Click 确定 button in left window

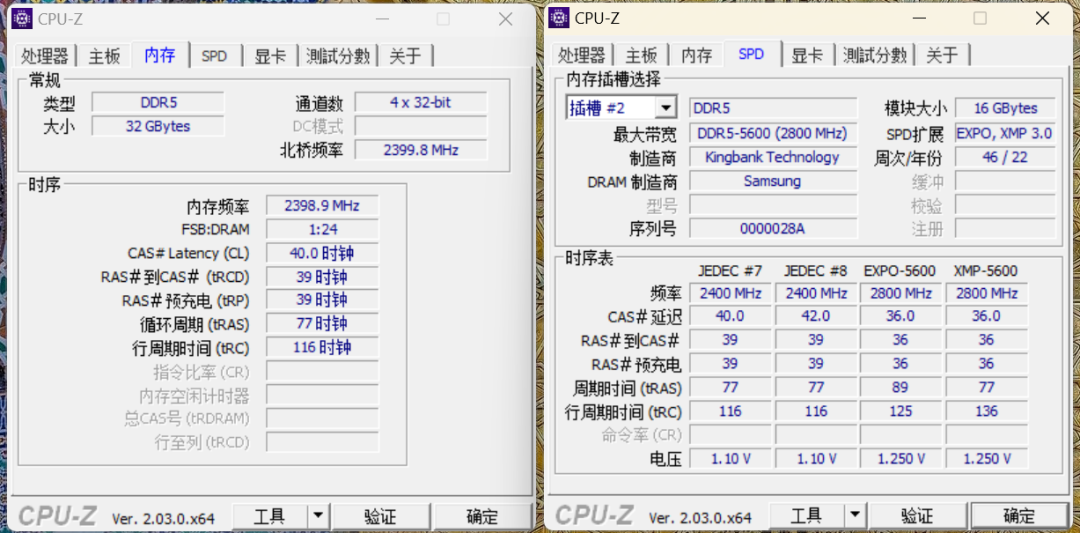pos(482,516)
